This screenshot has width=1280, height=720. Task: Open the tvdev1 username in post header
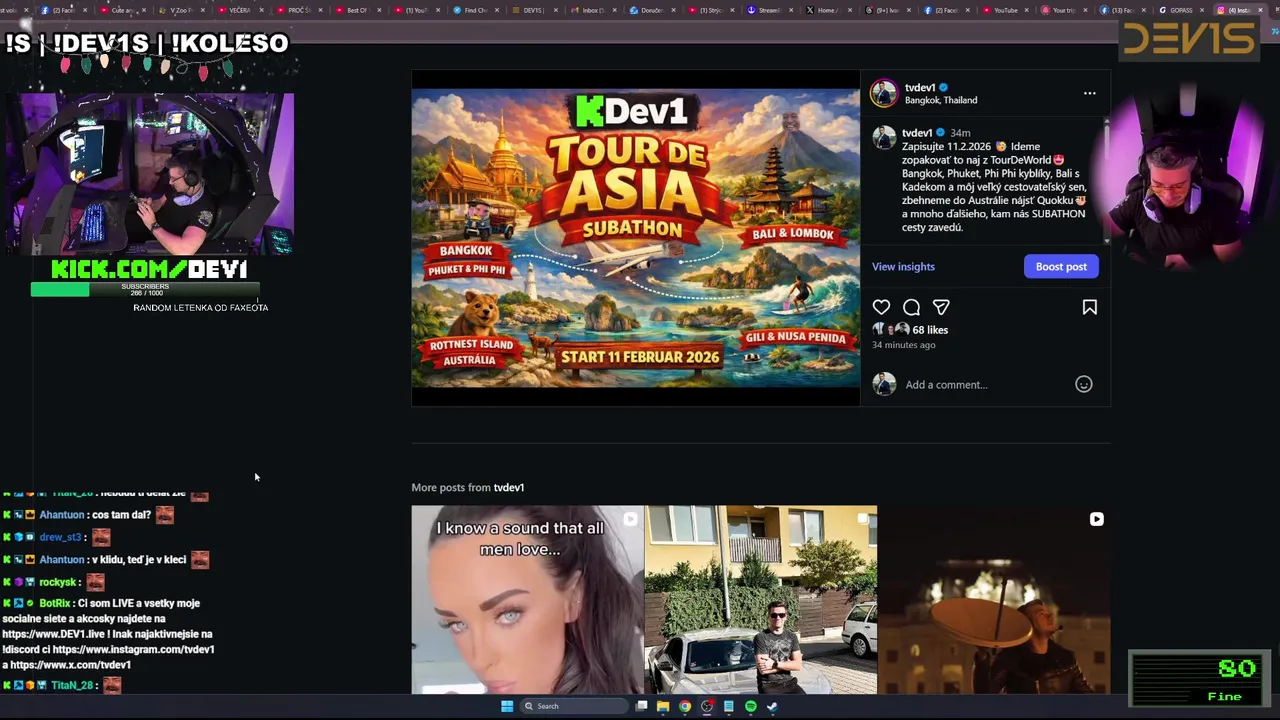[920, 87]
